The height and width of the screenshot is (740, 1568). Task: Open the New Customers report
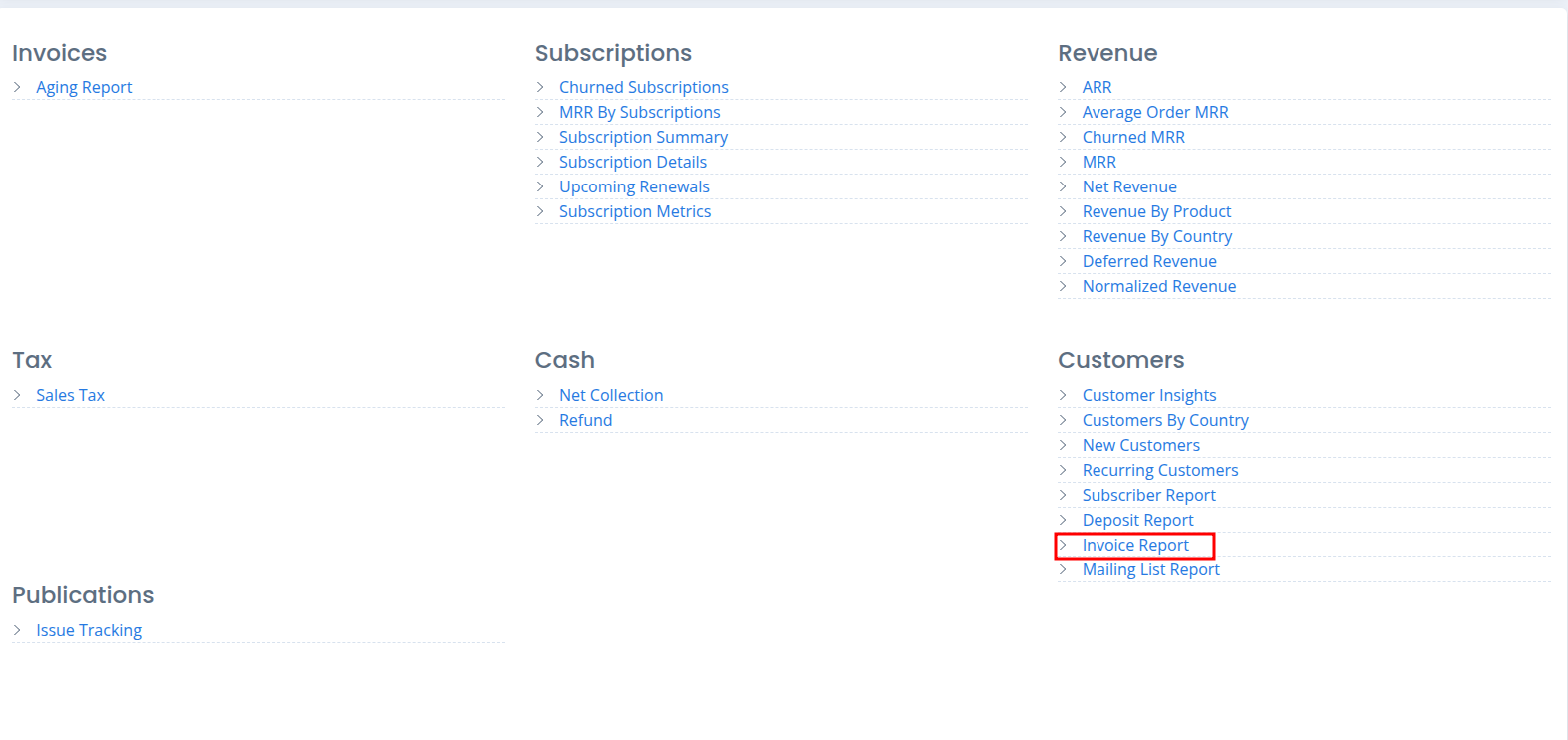coord(1140,445)
